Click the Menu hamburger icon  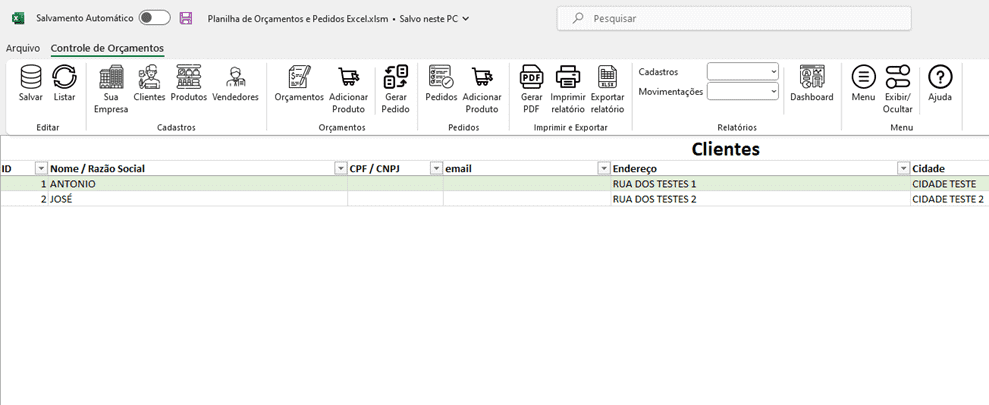pyautogui.click(x=863, y=77)
